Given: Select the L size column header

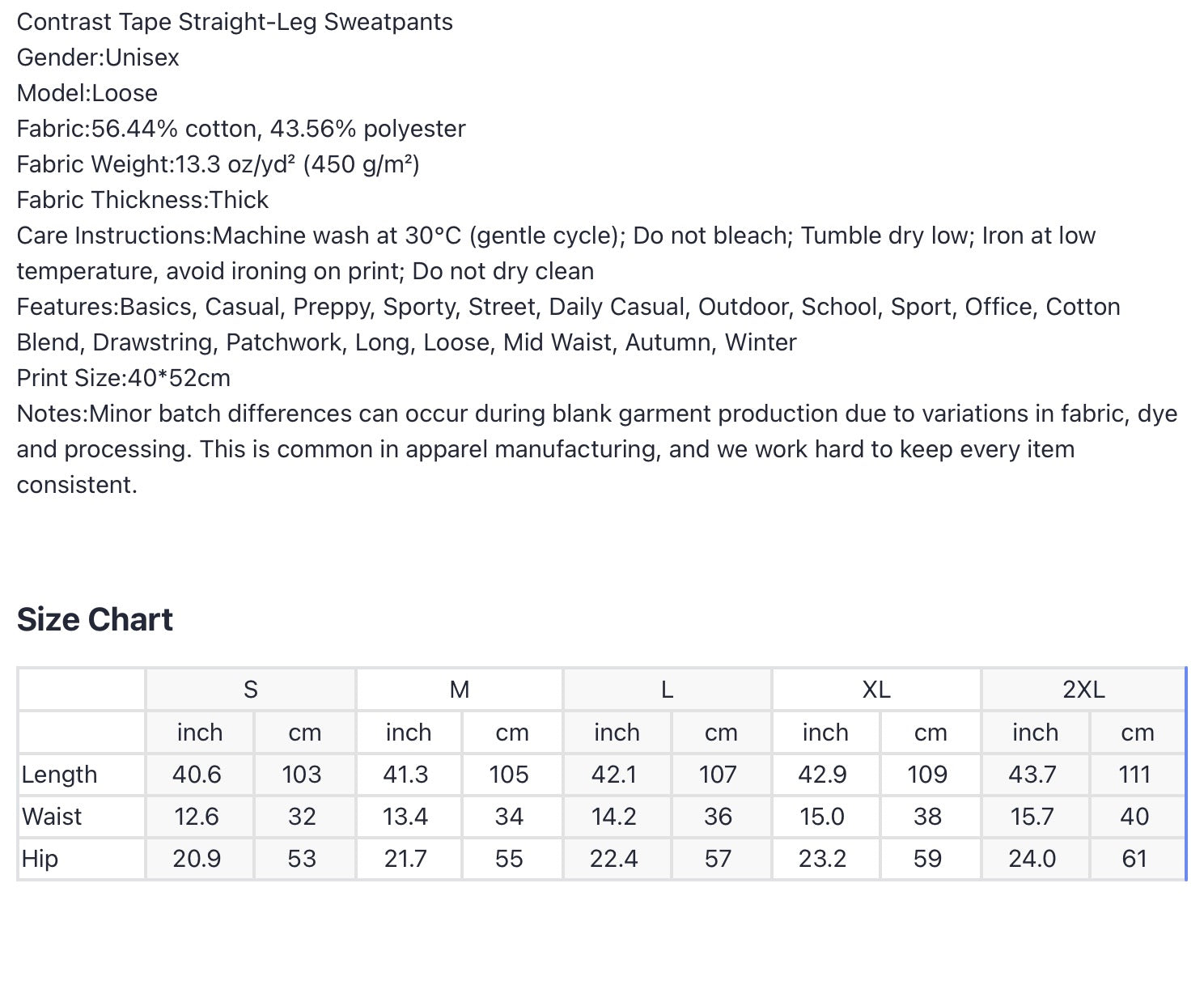Looking at the screenshot, I should tap(667, 690).
